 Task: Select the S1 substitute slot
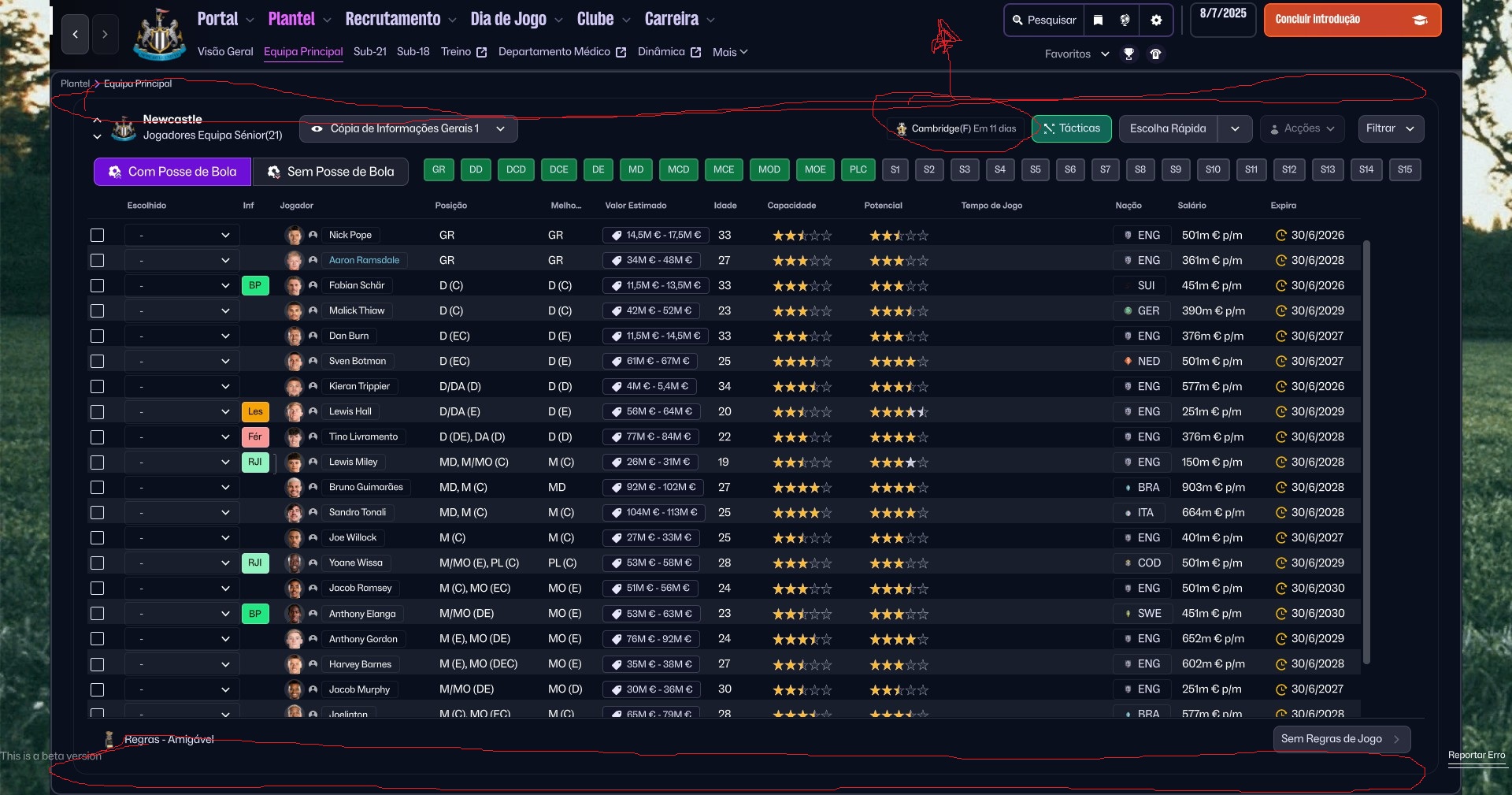pyautogui.click(x=895, y=169)
